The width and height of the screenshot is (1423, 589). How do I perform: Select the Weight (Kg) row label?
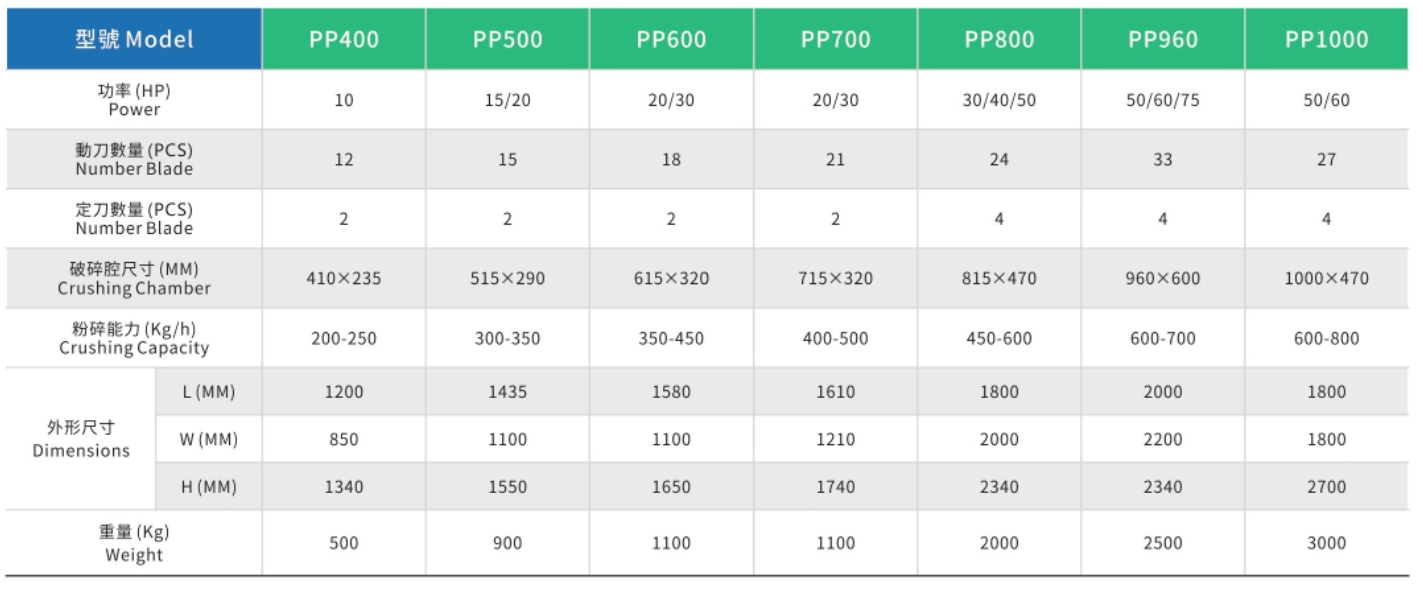tap(134, 543)
